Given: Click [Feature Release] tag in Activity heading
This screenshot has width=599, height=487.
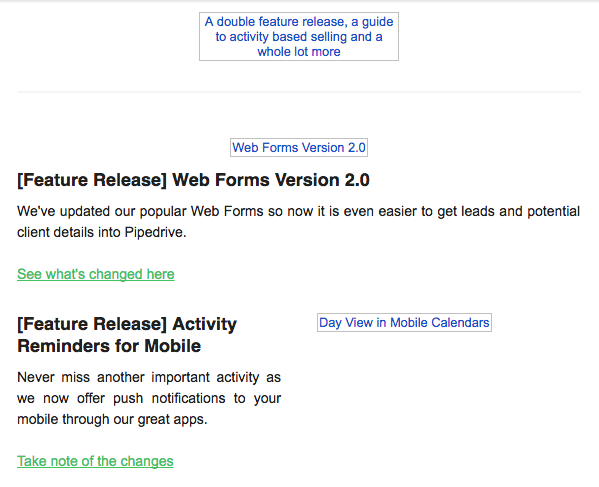Looking at the screenshot, I should (x=92, y=324).
